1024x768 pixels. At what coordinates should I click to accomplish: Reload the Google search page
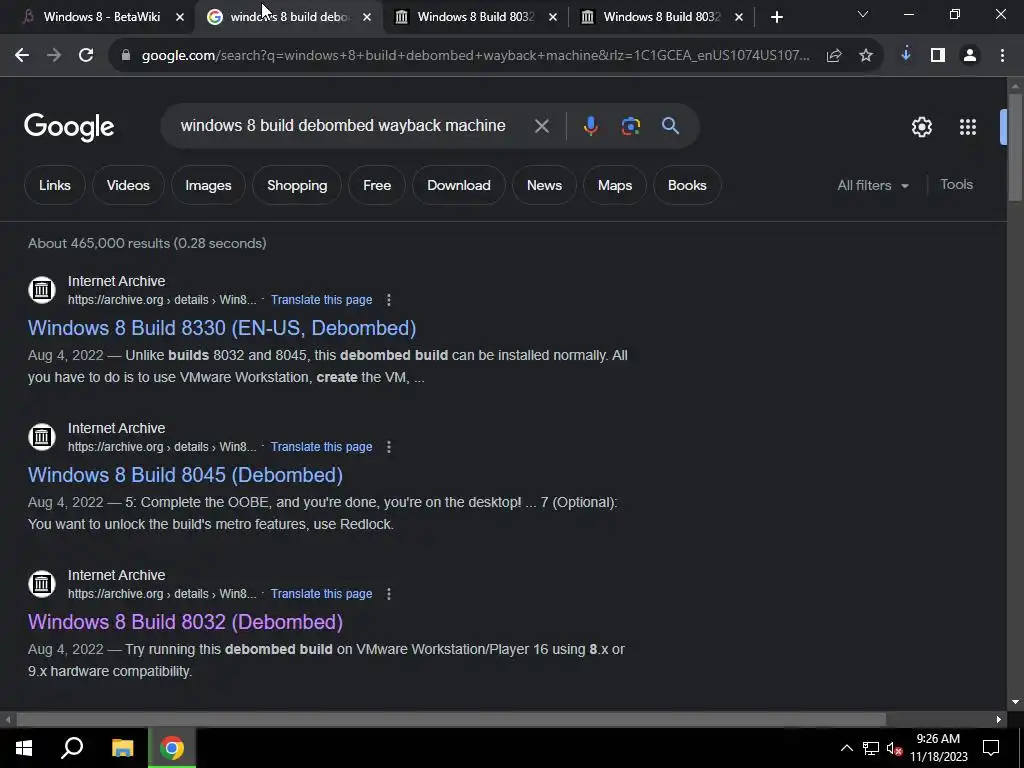point(86,56)
